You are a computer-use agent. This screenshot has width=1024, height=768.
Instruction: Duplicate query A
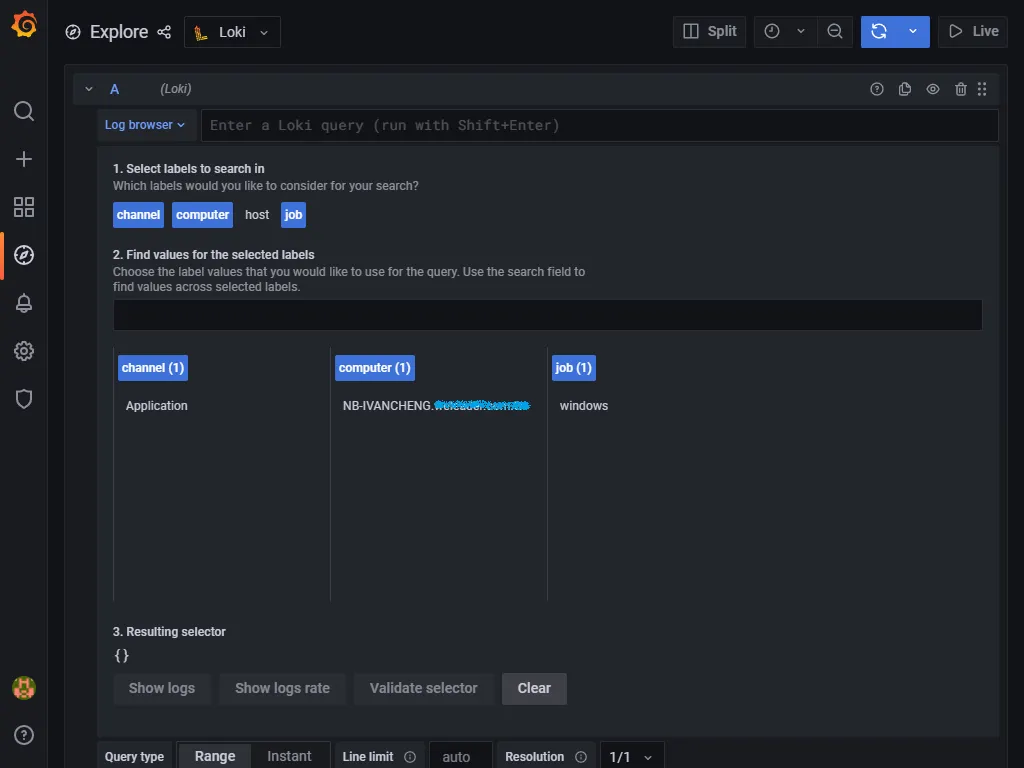coord(904,89)
